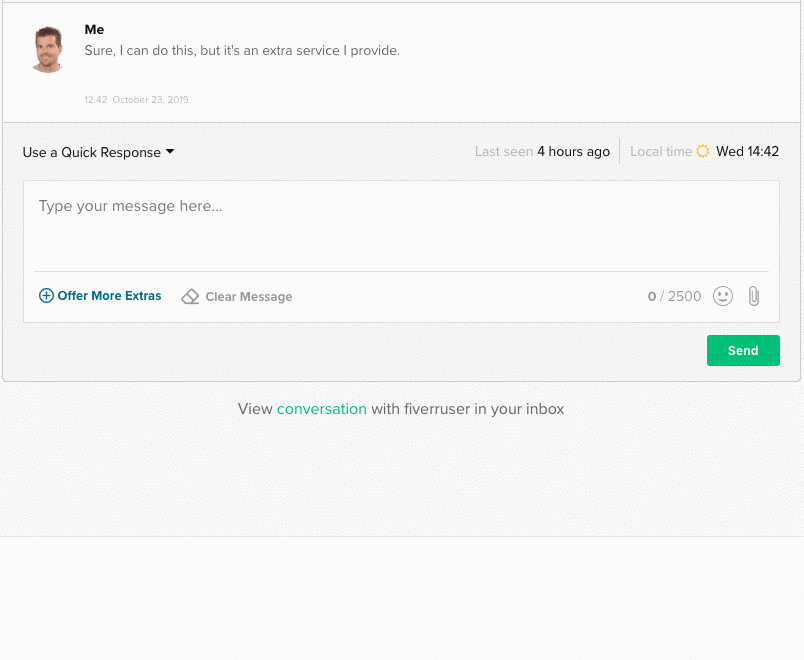Screen dimensions: 804x660
Task: Open the emoji picker smiley icon
Action: click(x=723, y=296)
